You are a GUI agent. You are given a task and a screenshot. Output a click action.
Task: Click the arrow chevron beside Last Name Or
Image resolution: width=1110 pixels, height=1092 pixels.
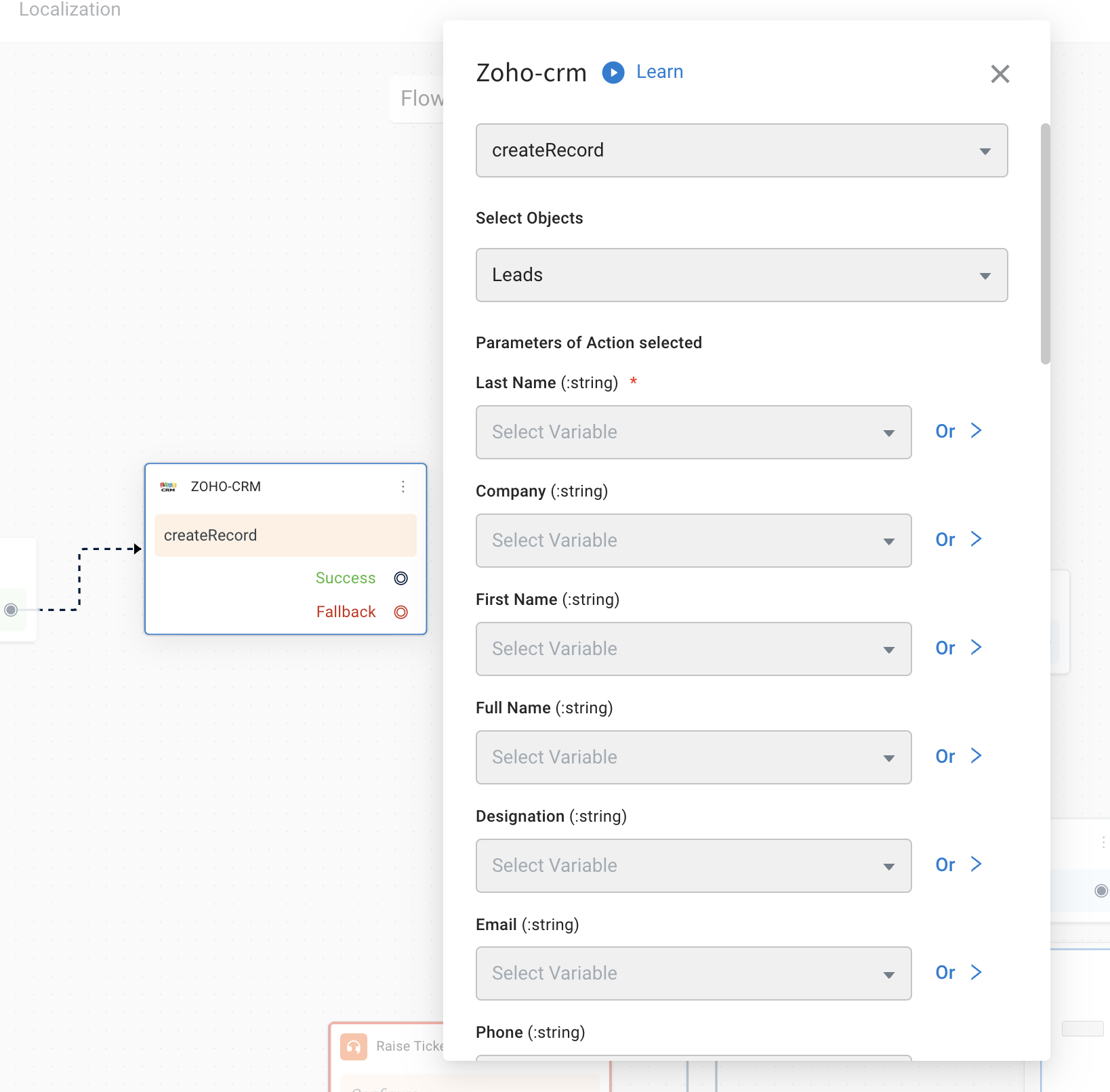[x=976, y=431]
